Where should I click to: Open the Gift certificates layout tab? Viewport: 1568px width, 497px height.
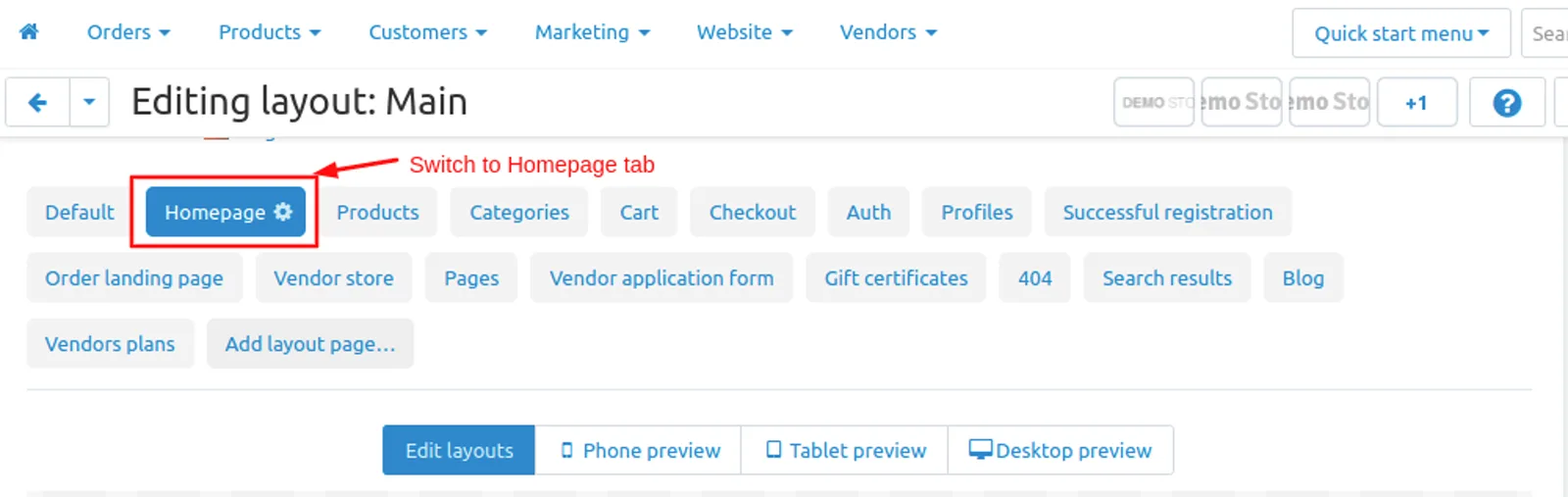[896, 278]
